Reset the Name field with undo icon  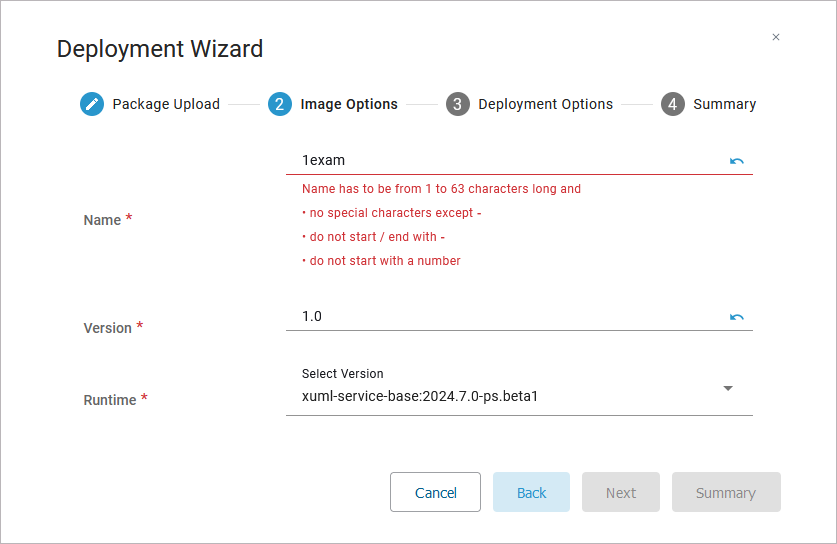coord(737,161)
